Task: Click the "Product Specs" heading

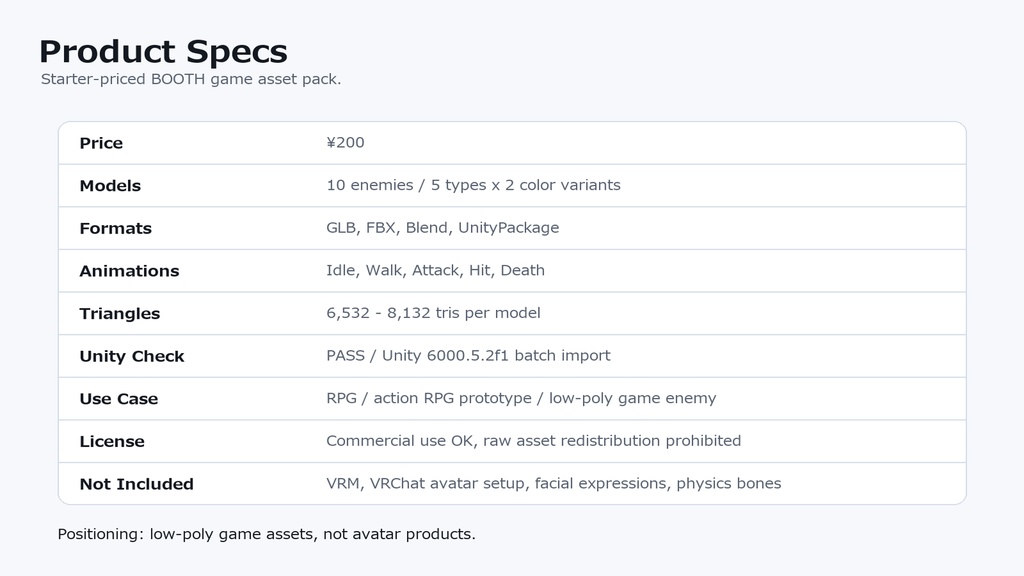Action: pos(163,51)
